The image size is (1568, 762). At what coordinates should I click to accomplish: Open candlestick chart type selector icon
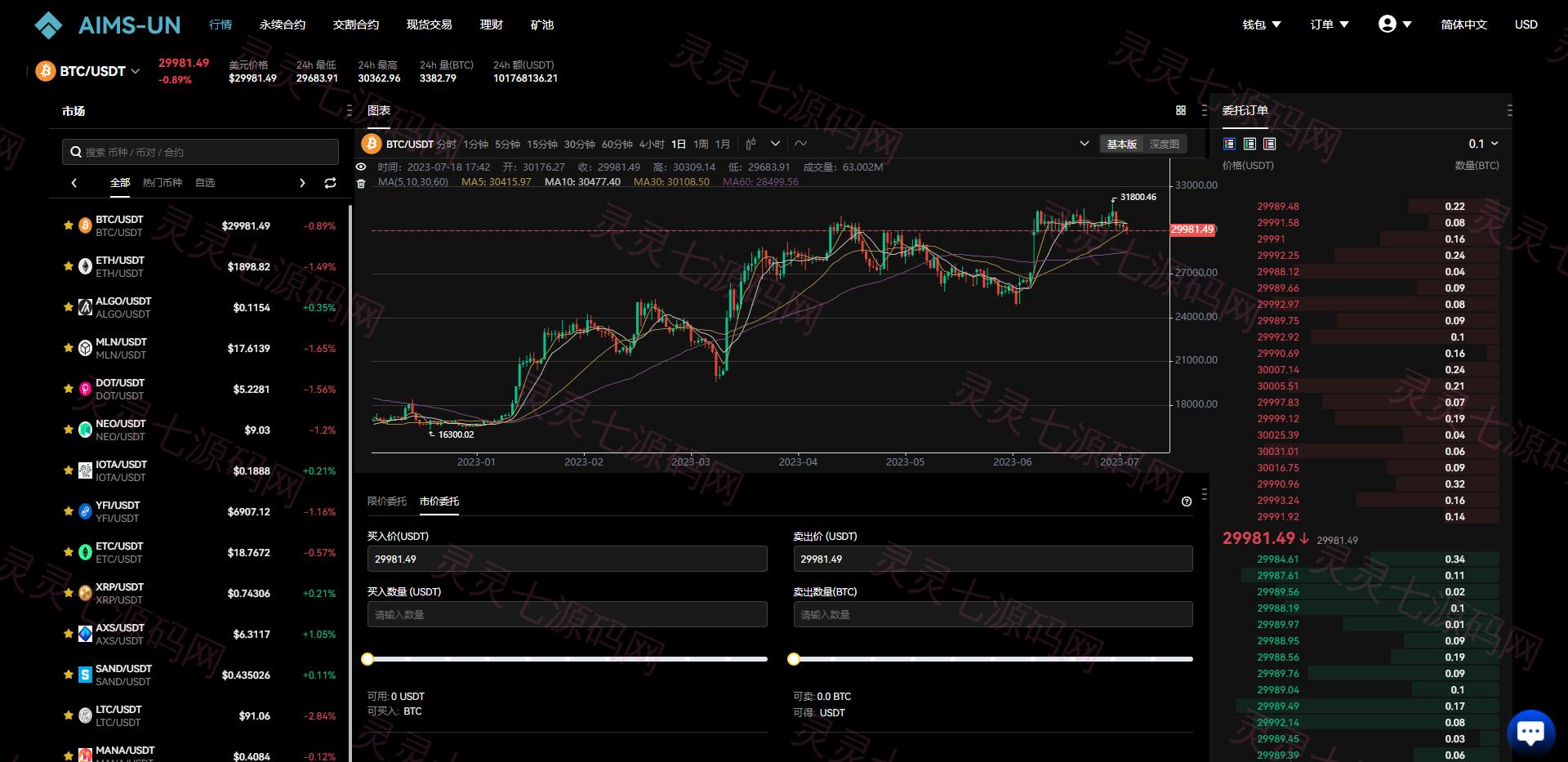(x=751, y=144)
